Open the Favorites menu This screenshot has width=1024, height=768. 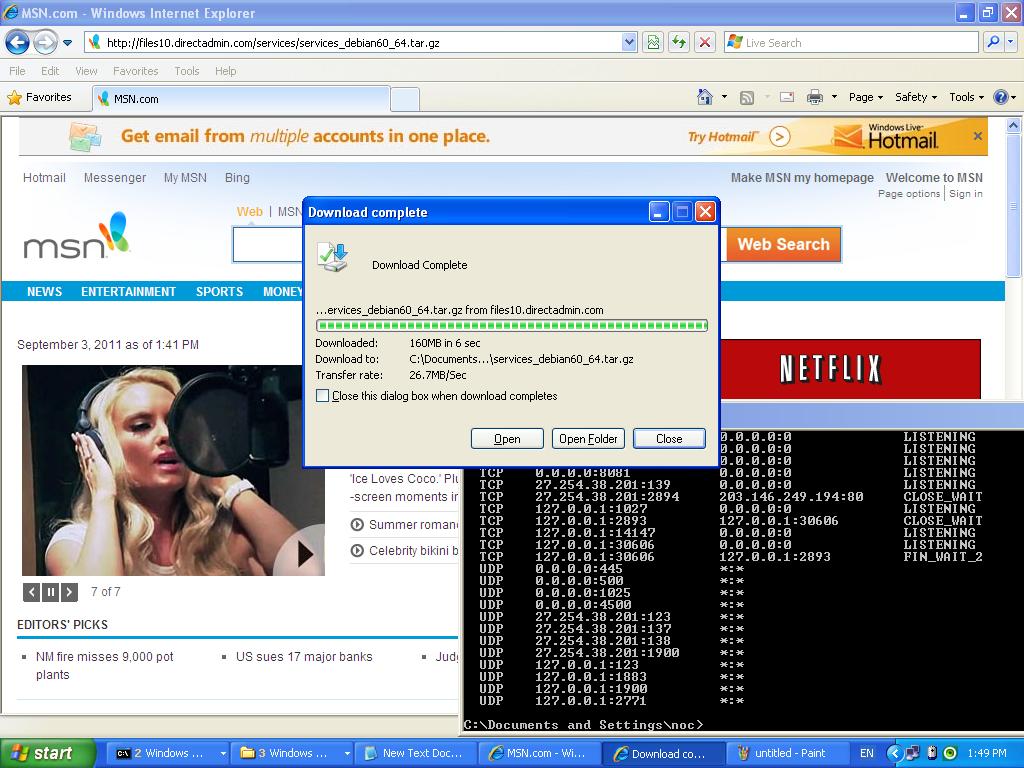(135, 71)
